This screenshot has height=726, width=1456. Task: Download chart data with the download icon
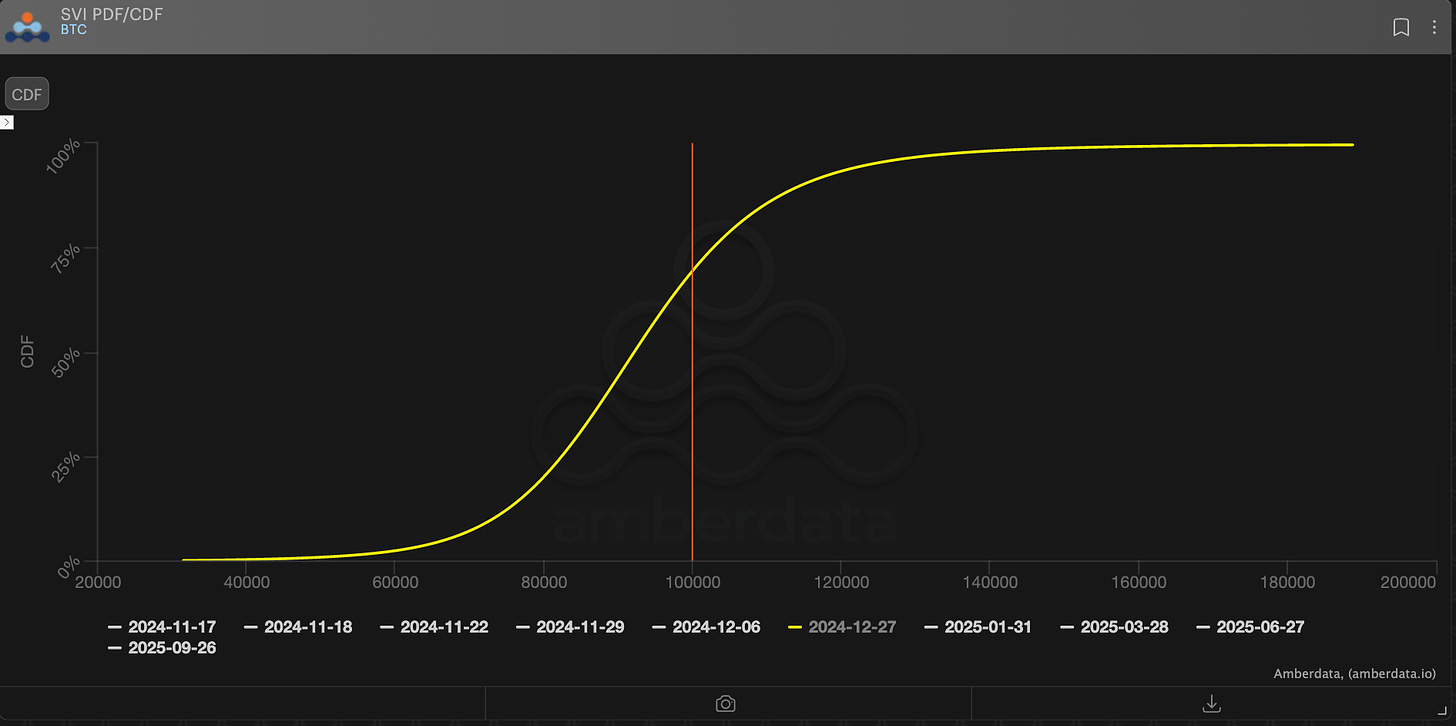1211,704
